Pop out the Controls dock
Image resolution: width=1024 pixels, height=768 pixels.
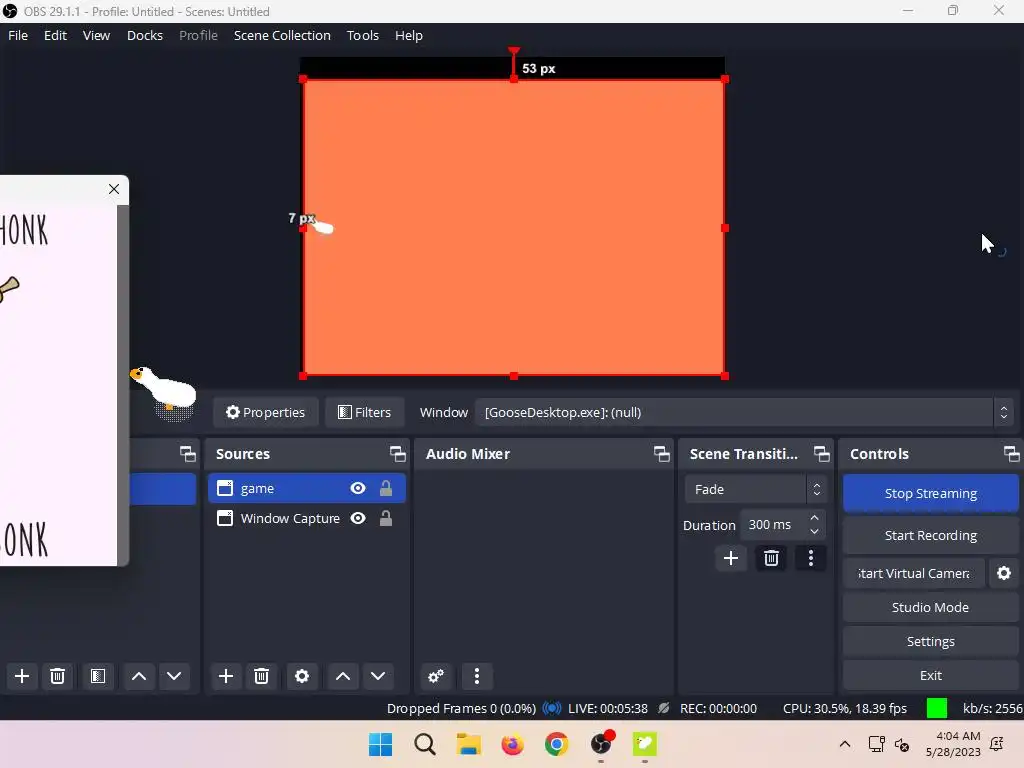[1011, 454]
